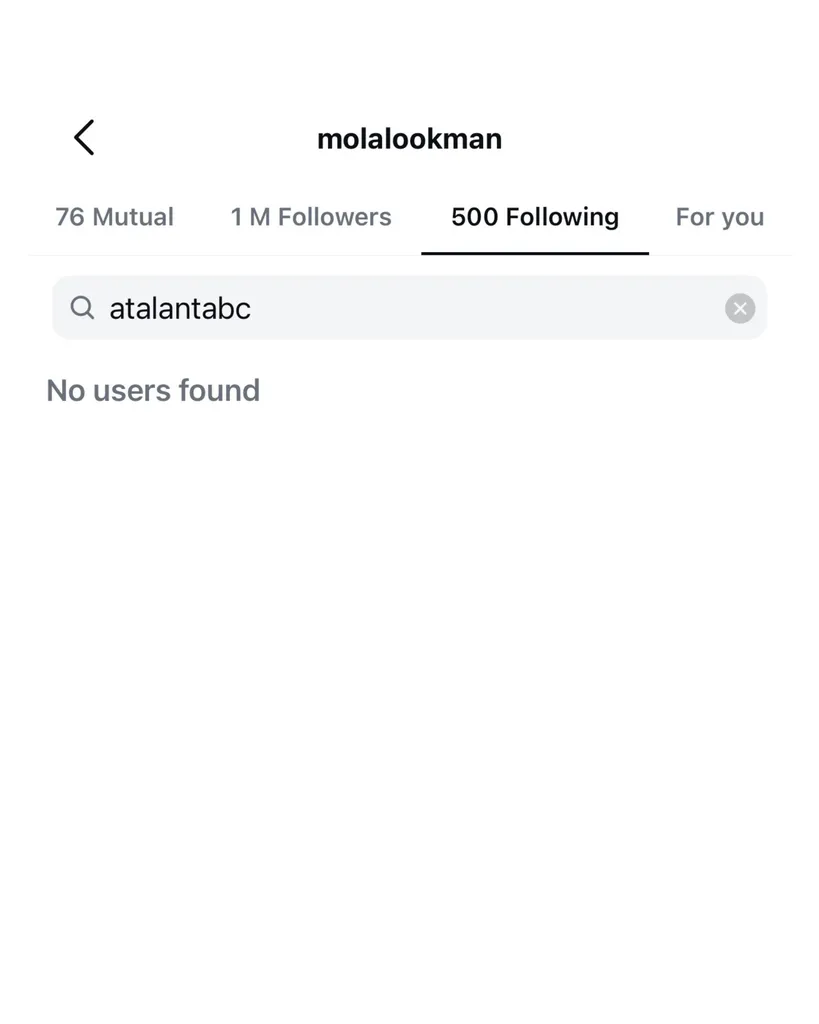819x1024 pixels.
Task: Click the molalookman username title
Action: pyautogui.click(x=409, y=139)
